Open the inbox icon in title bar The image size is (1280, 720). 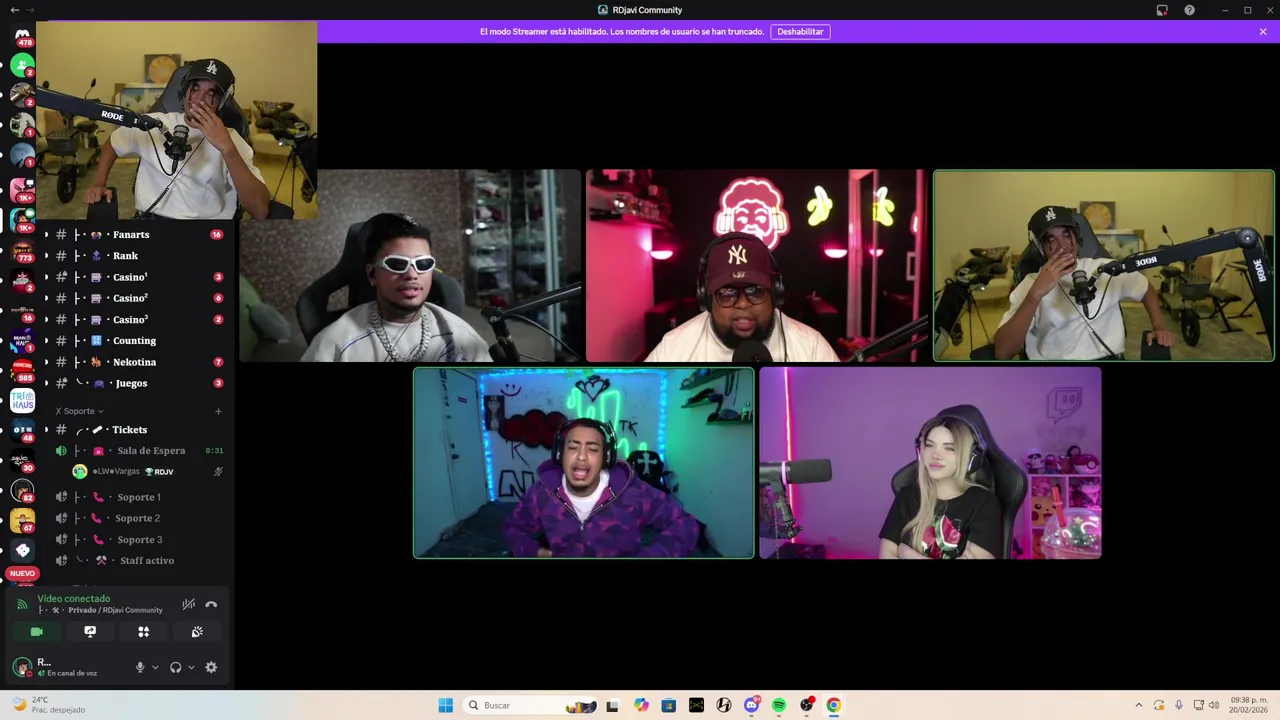pyautogui.click(x=1162, y=10)
